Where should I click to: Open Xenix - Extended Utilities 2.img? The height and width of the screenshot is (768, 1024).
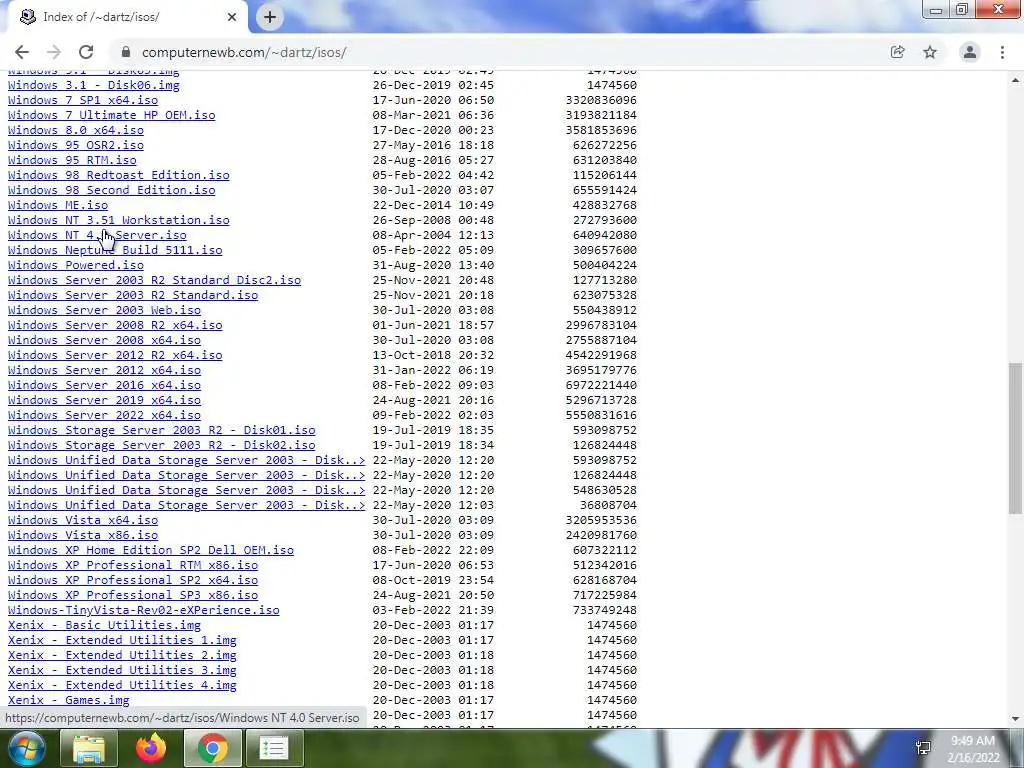pyautogui.click(x=122, y=656)
